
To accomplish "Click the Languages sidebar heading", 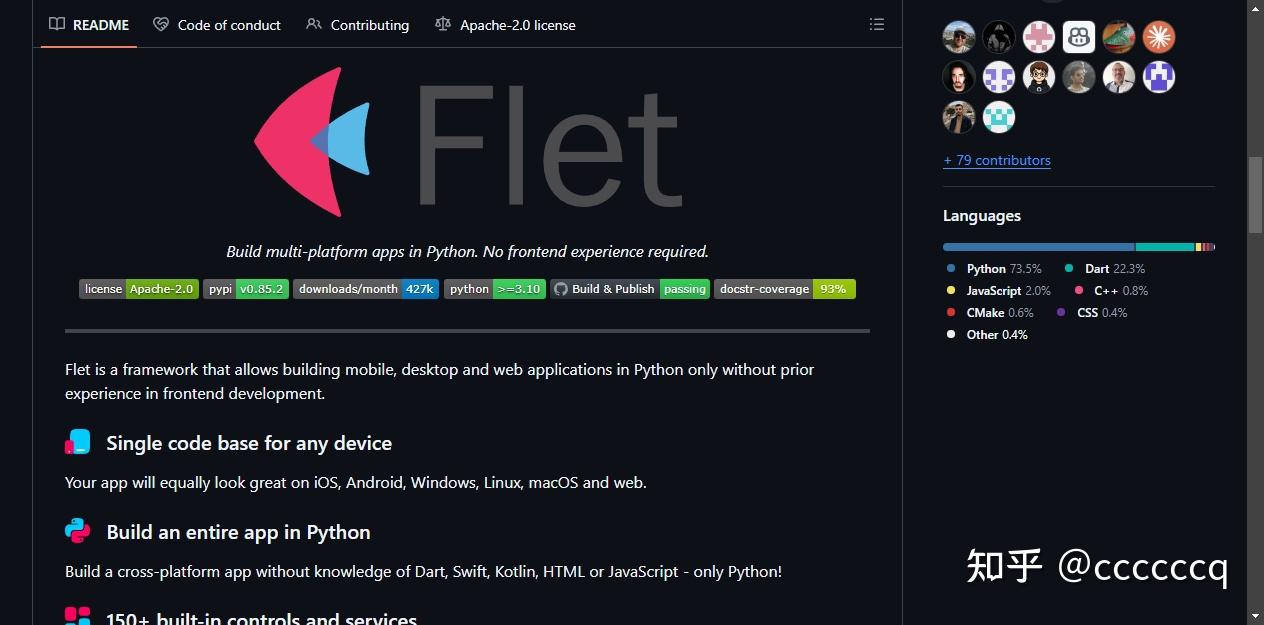I will [x=982, y=215].
